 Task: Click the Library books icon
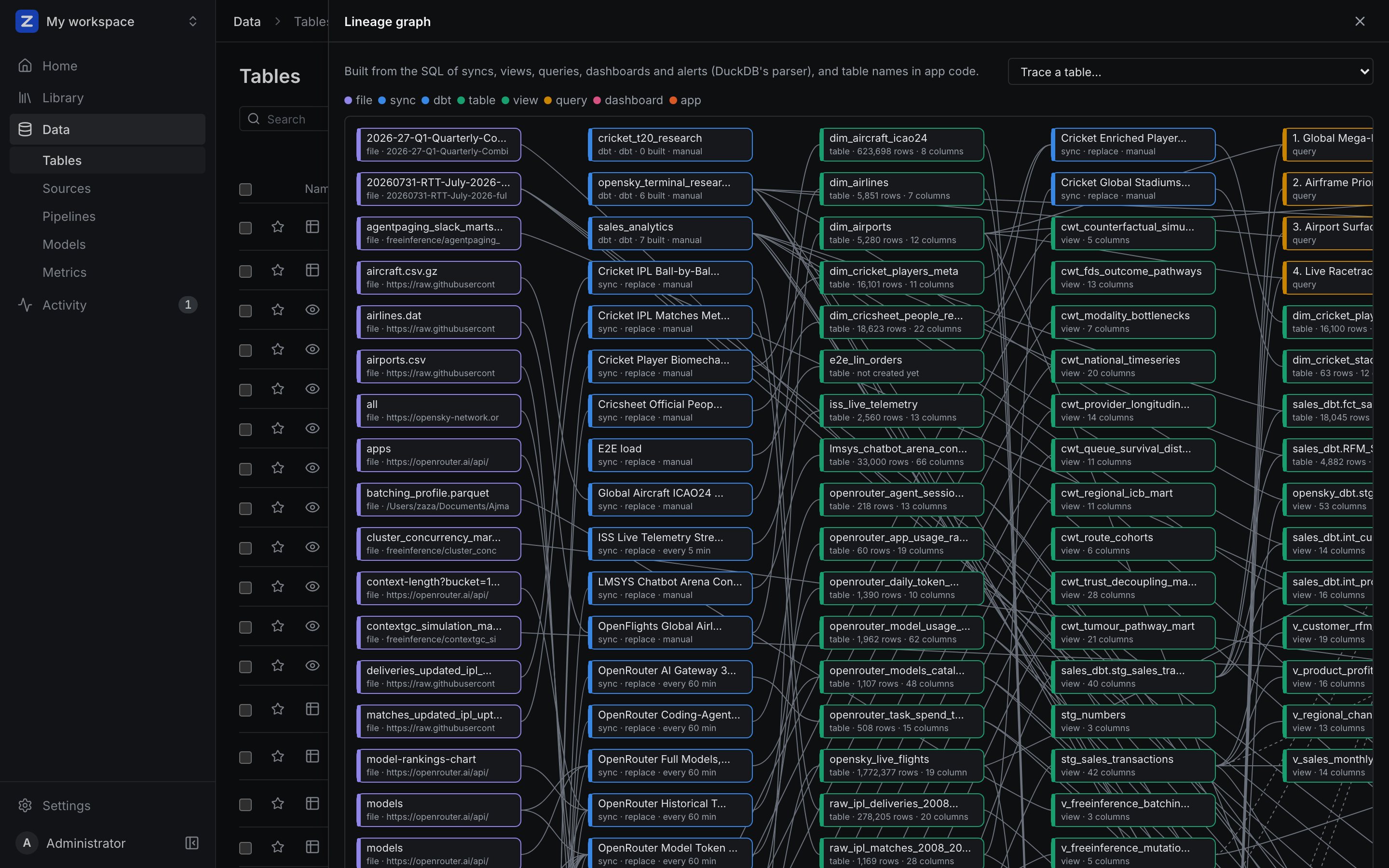click(x=25, y=97)
